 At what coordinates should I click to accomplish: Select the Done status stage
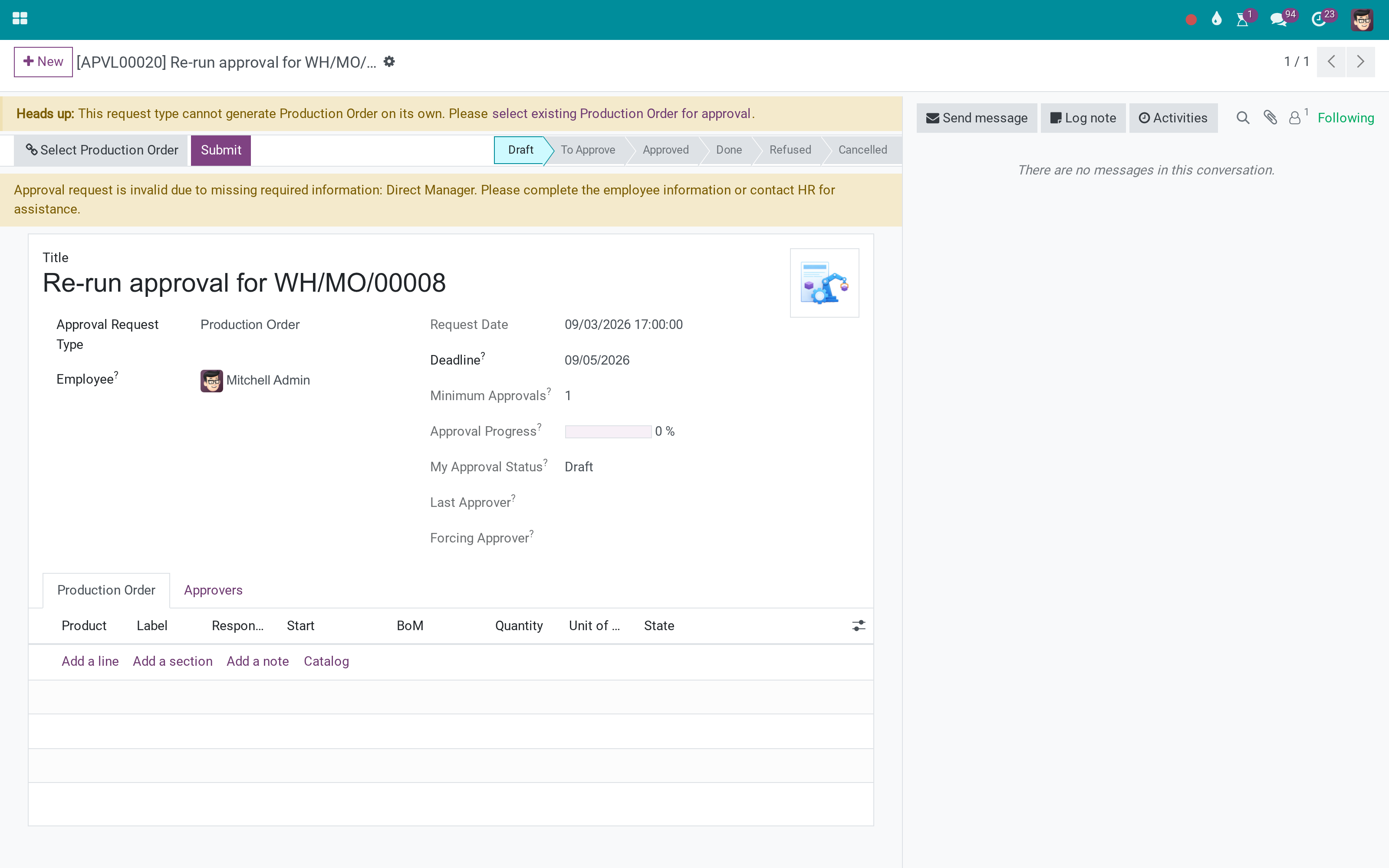tap(728, 150)
